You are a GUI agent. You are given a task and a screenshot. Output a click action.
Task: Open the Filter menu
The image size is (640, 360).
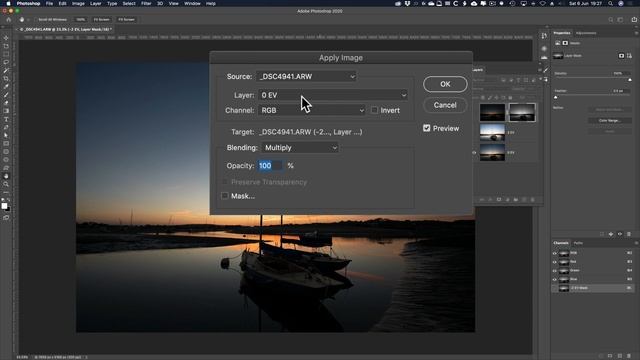pos(146,3)
